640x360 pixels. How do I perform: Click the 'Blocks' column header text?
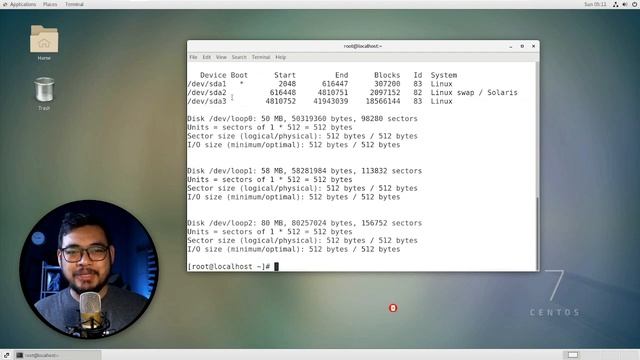(387, 75)
